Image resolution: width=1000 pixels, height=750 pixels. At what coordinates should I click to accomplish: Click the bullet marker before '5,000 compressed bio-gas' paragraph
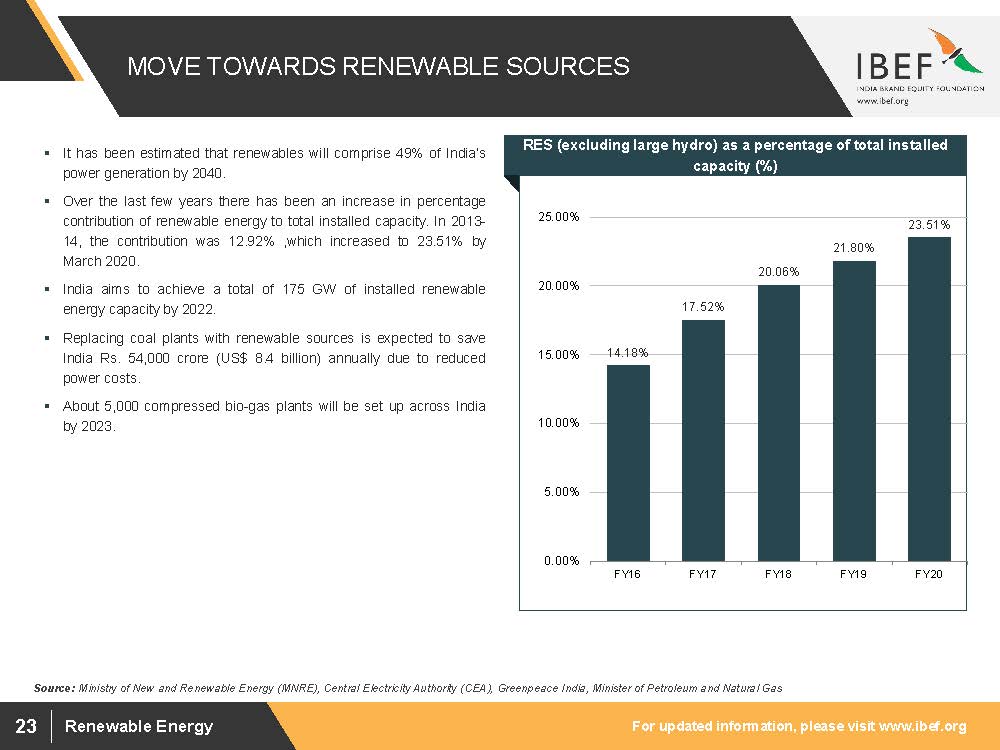47,407
